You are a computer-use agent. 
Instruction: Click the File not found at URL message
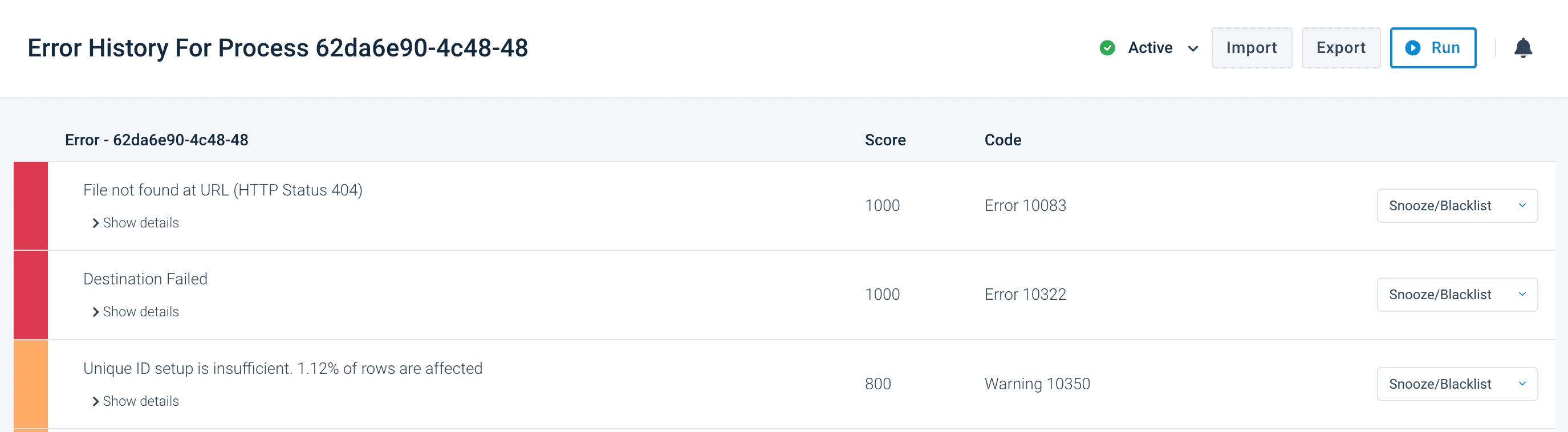tap(223, 190)
